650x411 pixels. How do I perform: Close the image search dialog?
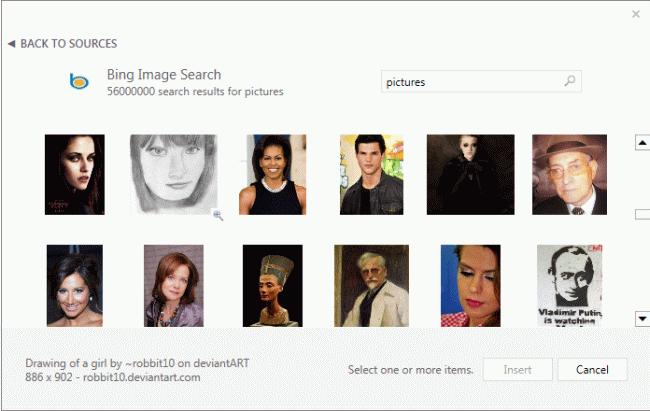pyautogui.click(x=636, y=14)
